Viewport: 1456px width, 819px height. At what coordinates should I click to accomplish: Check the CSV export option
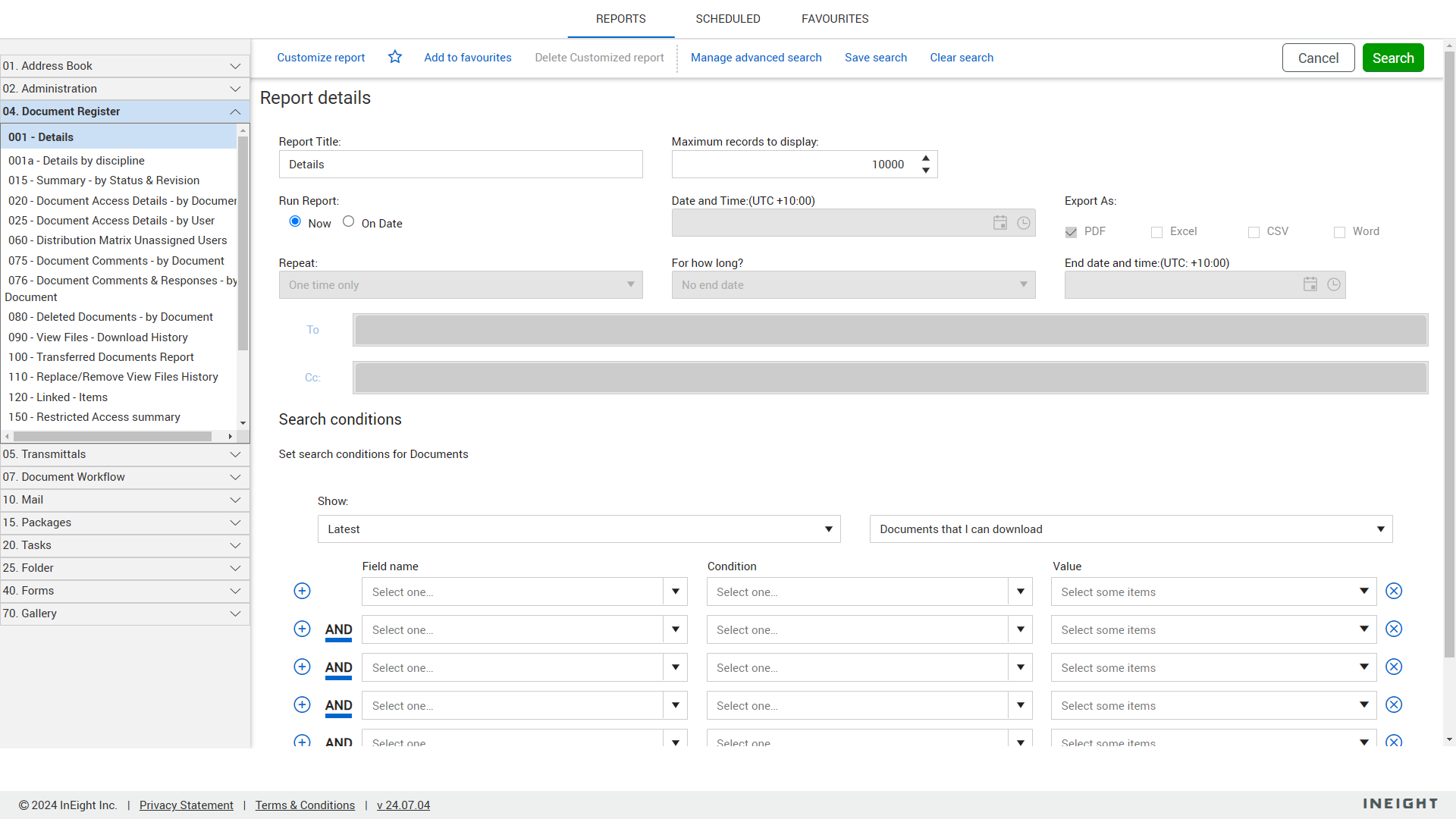pos(1253,232)
